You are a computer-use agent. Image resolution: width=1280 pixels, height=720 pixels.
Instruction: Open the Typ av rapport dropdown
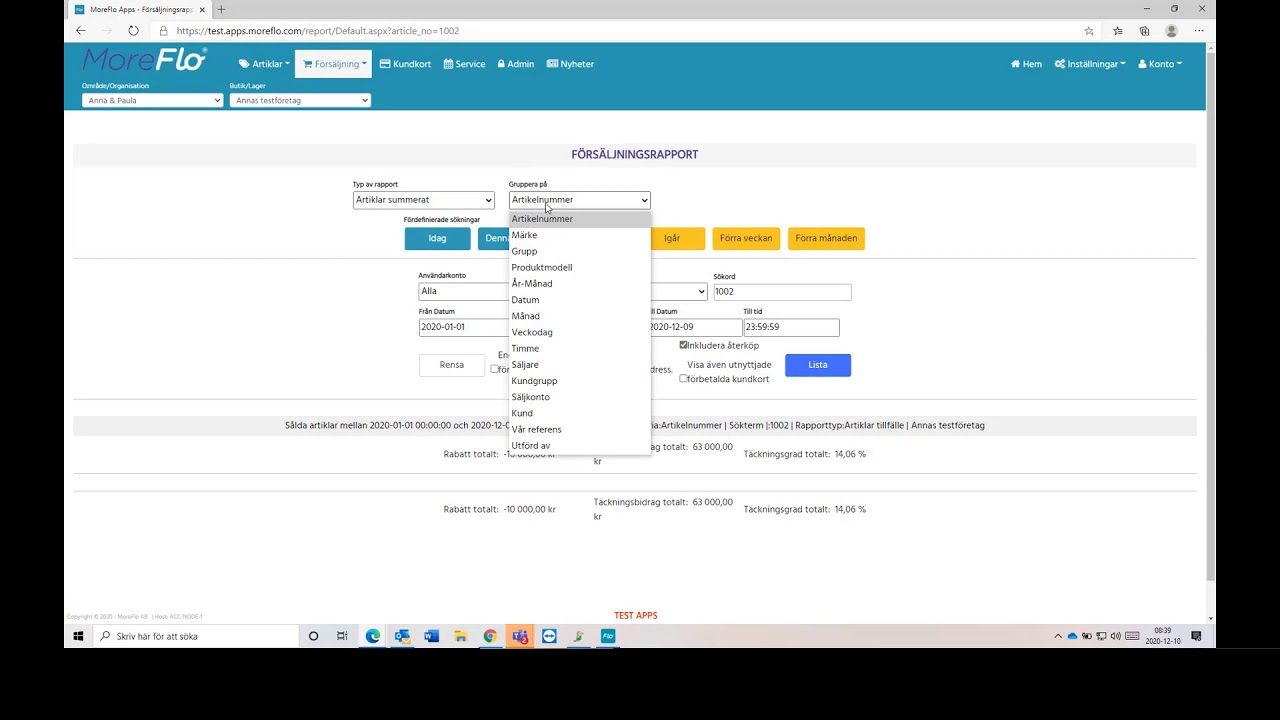tap(424, 200)
